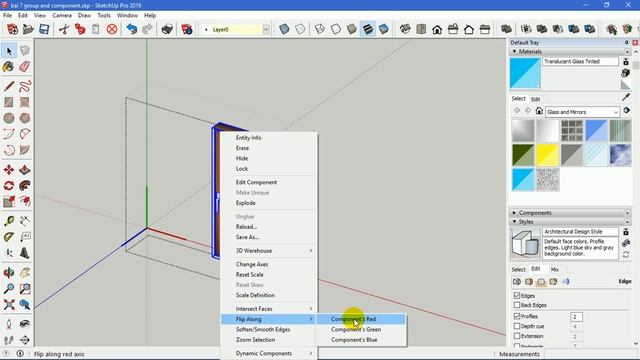
Task: Toggle the Profiles checkbox
Action: coord(517,316)
